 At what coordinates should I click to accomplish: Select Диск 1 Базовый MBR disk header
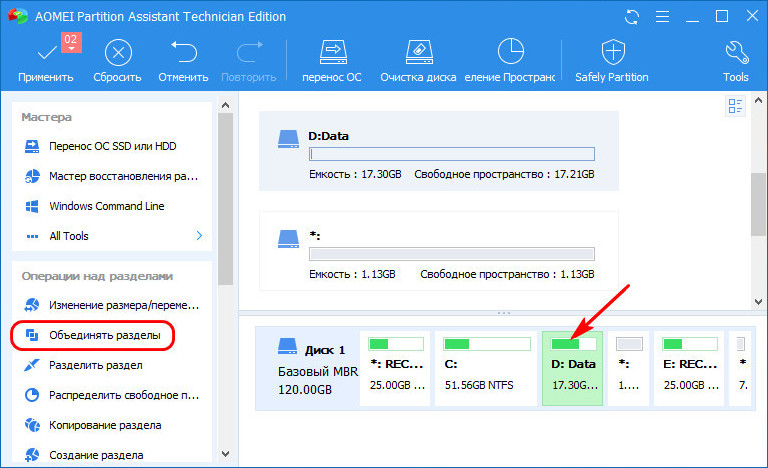point(309,369)
